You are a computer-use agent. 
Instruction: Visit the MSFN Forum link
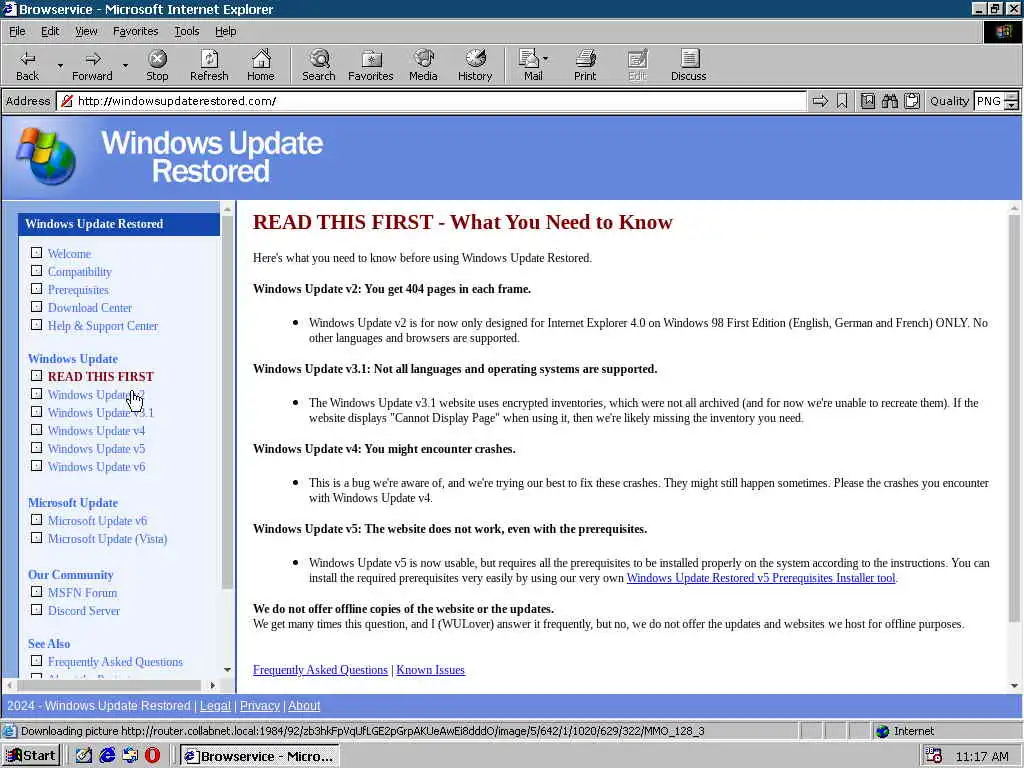(82, 593)
